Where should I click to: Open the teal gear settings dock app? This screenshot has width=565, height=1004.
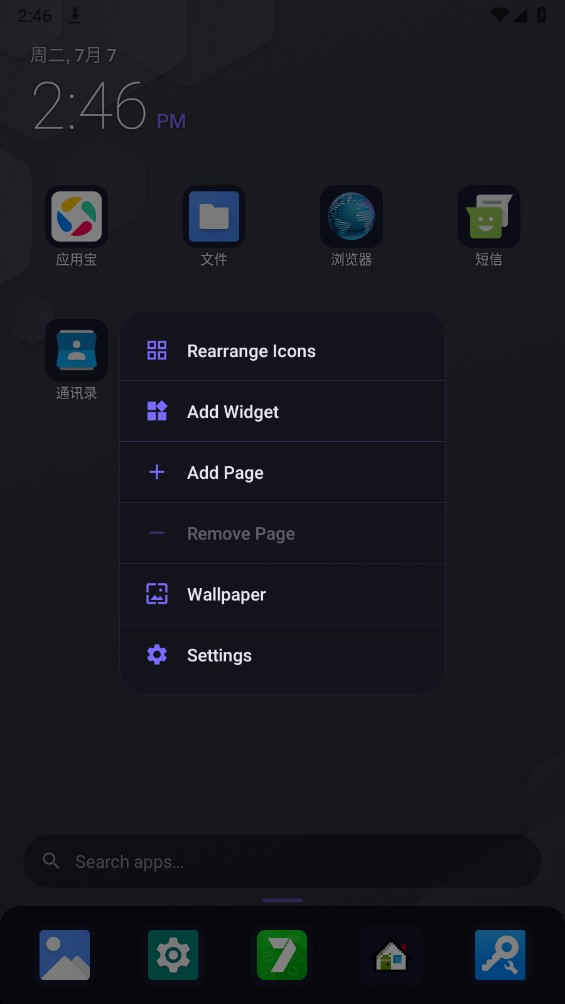pyautogui.click(x=173, y=955)
